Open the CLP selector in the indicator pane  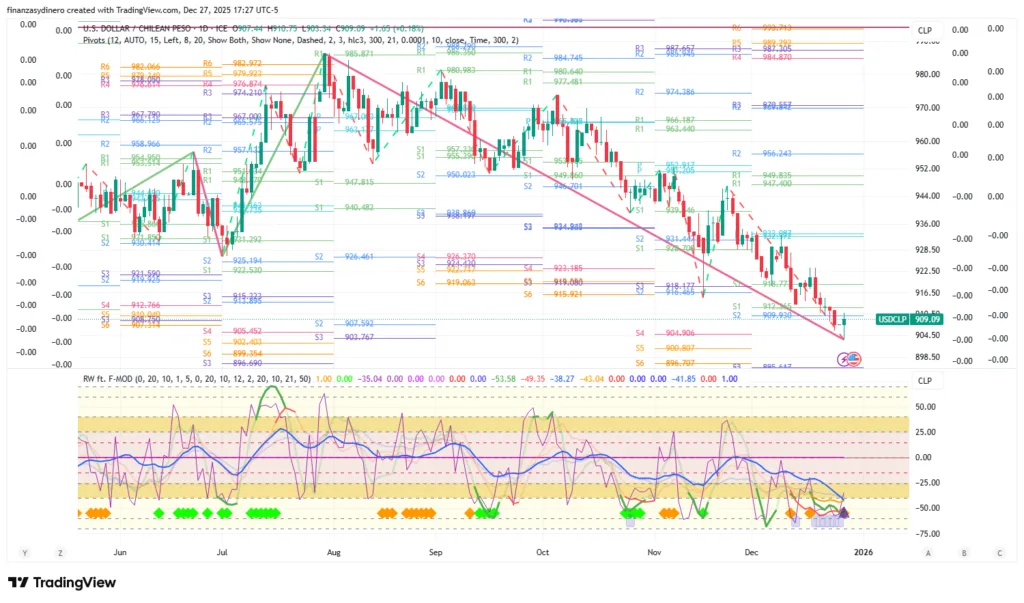tap(925, 381)
